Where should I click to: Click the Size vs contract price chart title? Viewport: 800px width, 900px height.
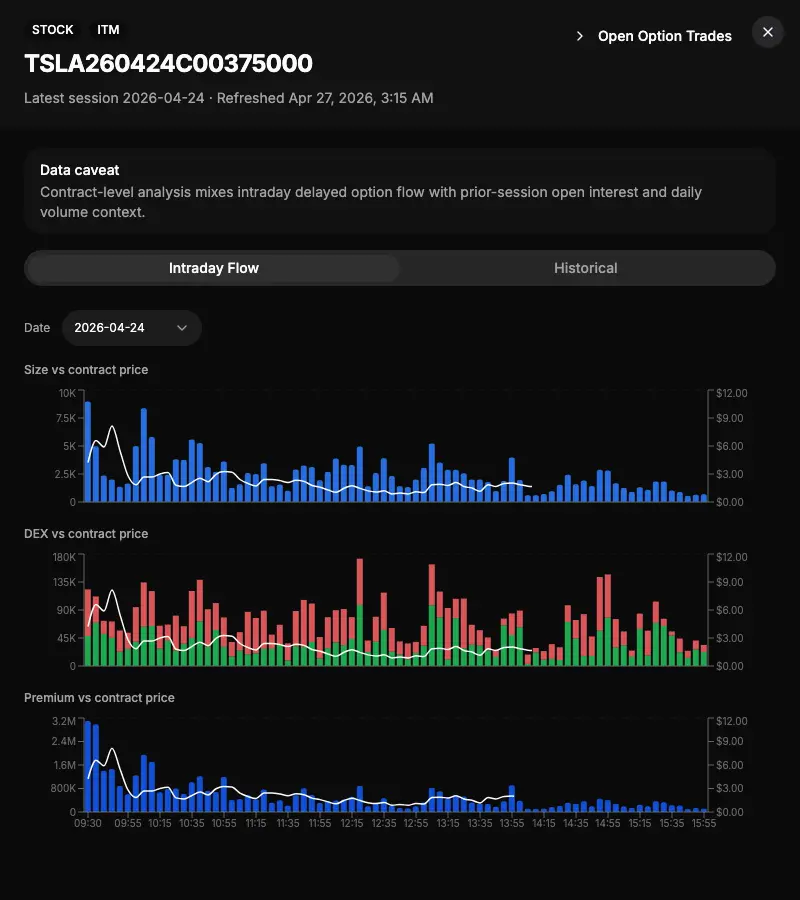[86, 369]
